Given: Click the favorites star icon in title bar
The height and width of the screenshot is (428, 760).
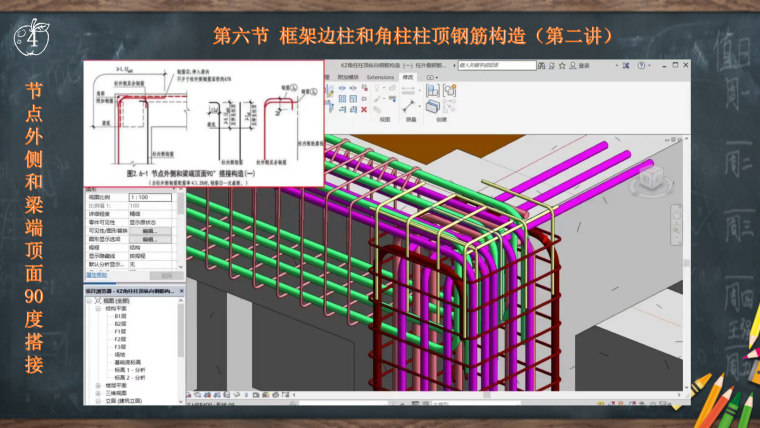Looking at the screenshot, I should coord(560,65).
